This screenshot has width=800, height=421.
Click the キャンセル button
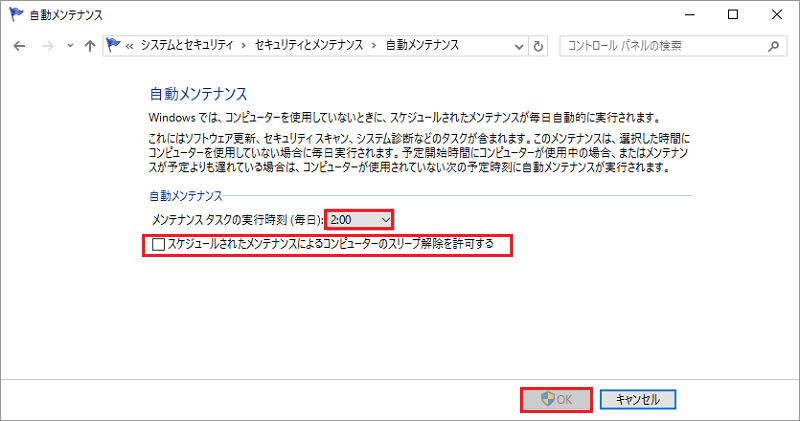click(638, 400)
